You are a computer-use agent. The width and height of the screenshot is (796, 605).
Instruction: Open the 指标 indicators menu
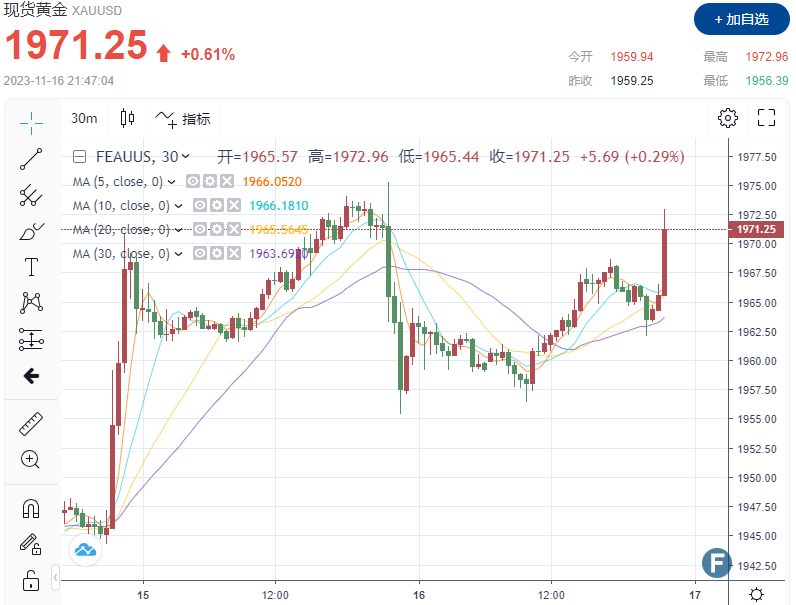coord(183,118)
